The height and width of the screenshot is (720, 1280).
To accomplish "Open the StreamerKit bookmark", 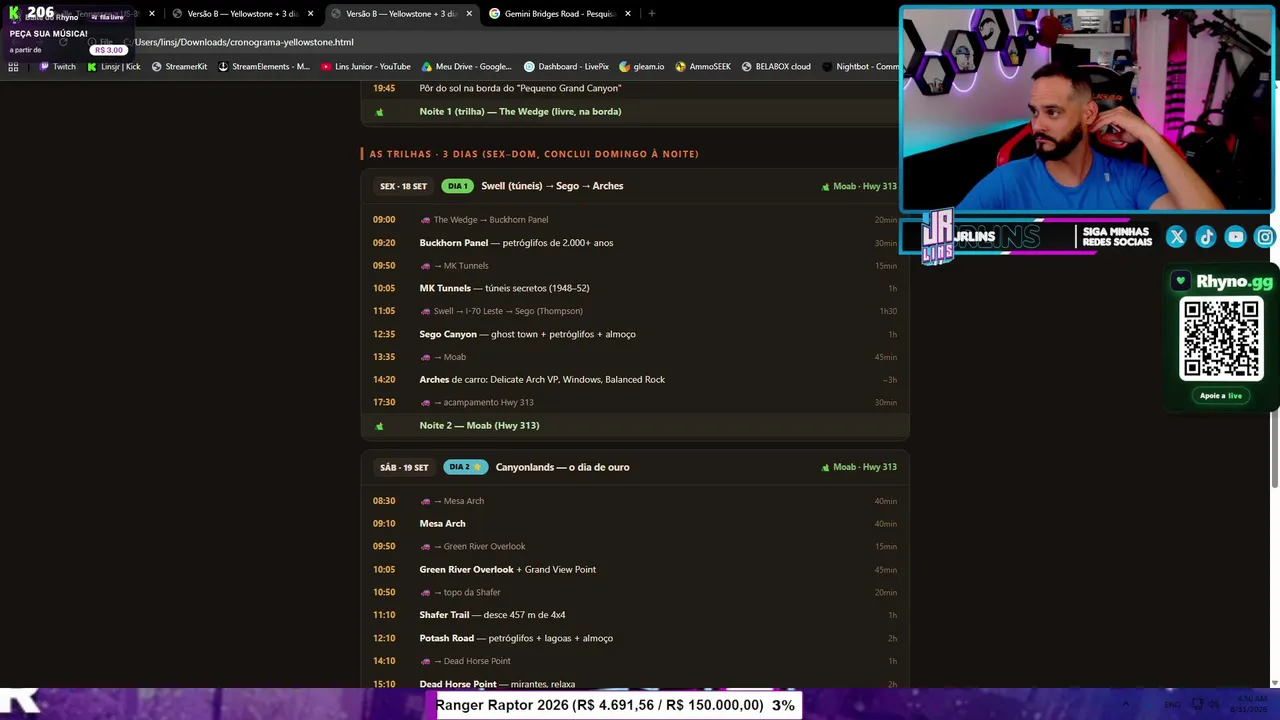I will 179,67.
